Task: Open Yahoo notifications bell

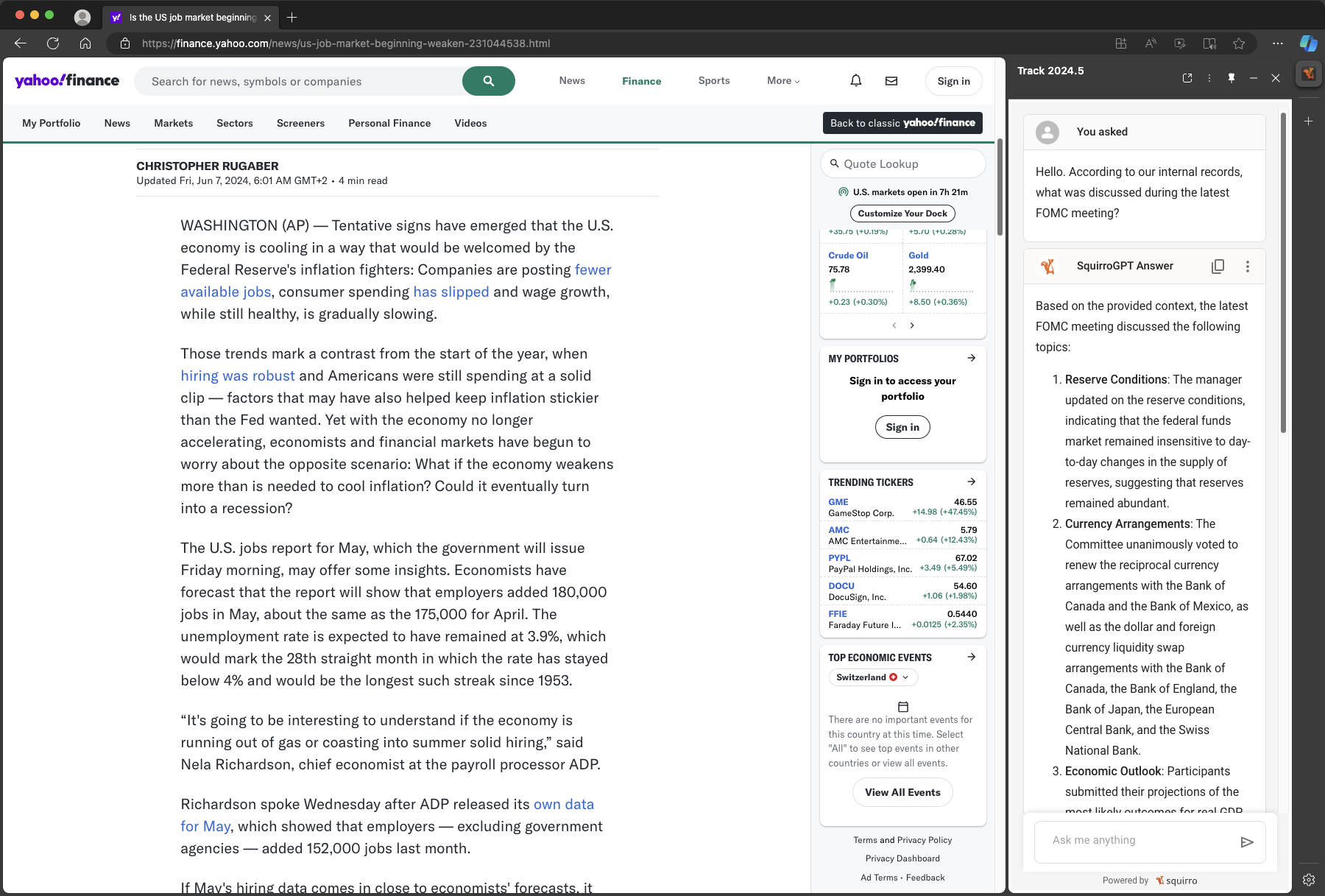Action: (856, 81)
